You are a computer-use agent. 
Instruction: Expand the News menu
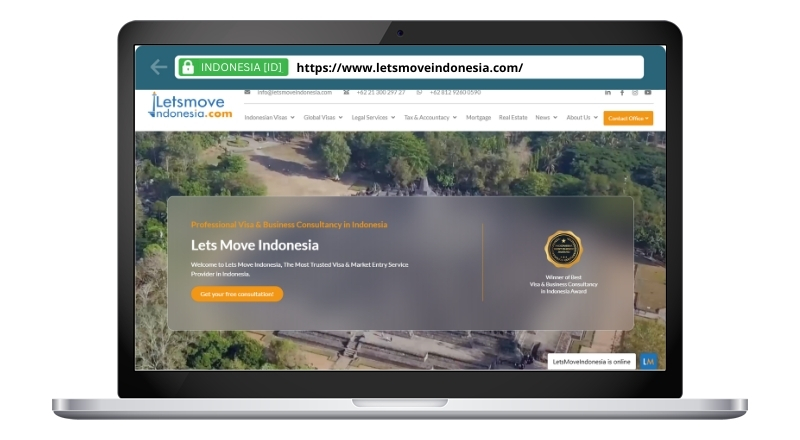coord(546,117)
